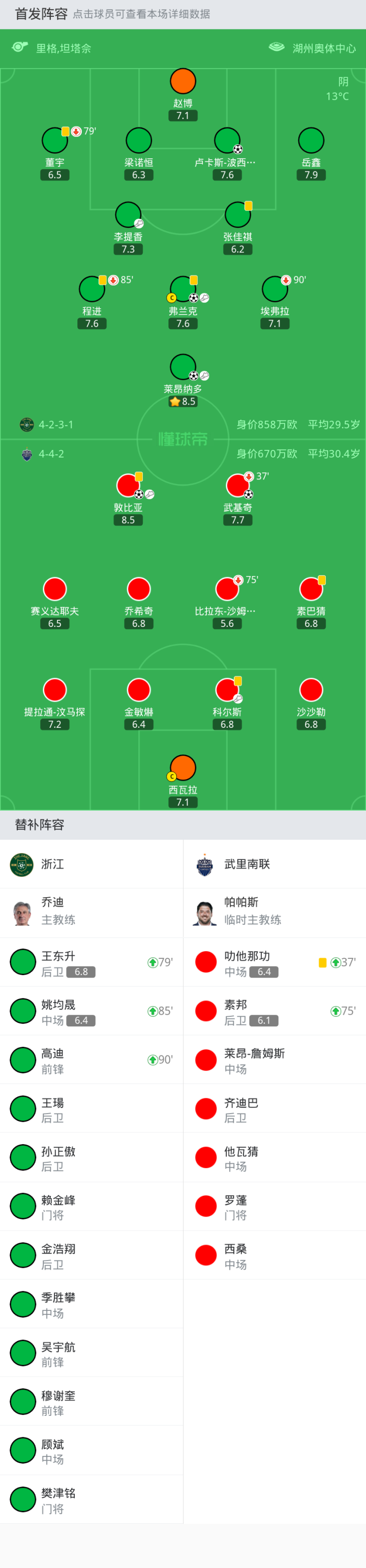Open substitute 王东升's row
Image resolution: width=366 pixels, height=1568 pixels.
[91, 962]
